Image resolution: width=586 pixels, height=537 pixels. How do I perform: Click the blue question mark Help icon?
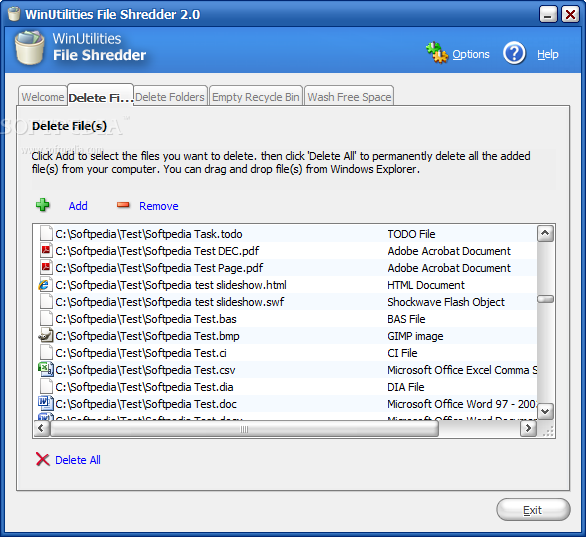click(x=514, y=53)
